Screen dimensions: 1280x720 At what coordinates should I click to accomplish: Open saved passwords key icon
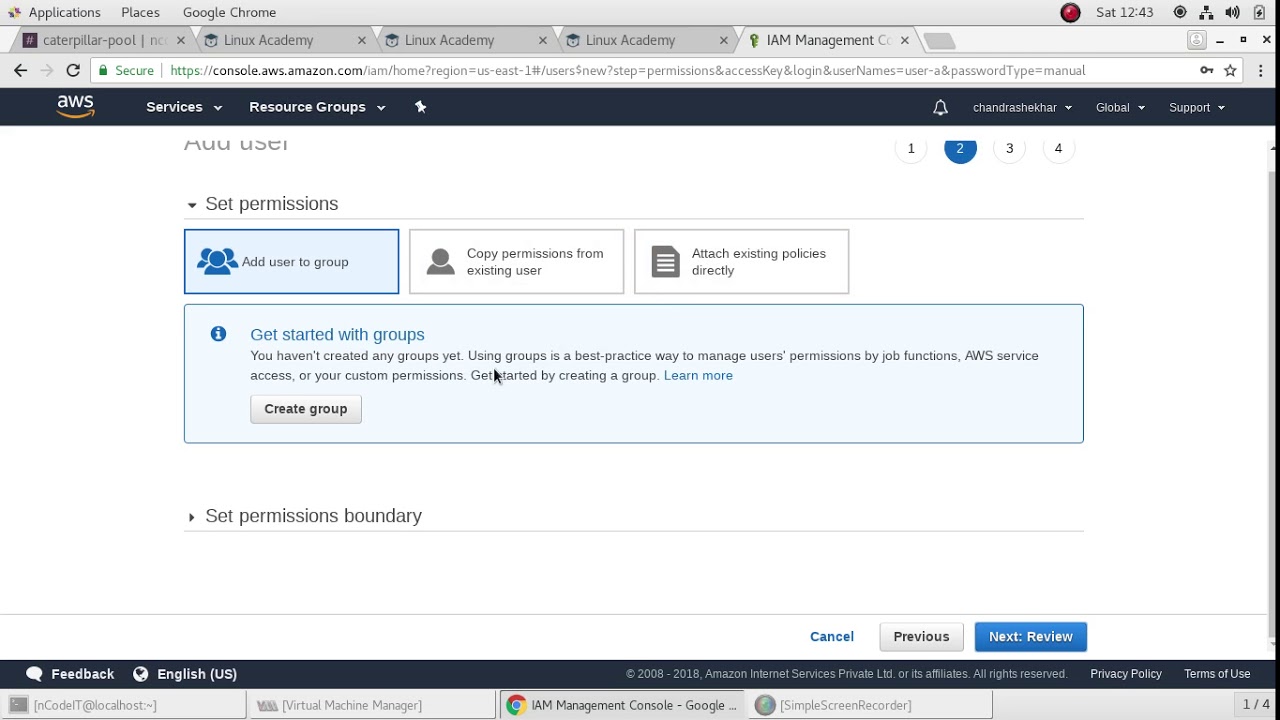coord(1207,70)
